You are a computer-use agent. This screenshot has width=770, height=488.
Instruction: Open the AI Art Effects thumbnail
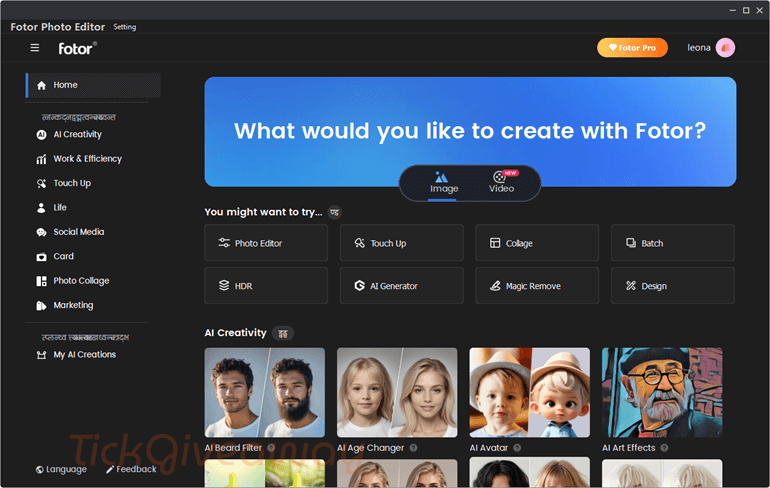[x=662, y=392]
